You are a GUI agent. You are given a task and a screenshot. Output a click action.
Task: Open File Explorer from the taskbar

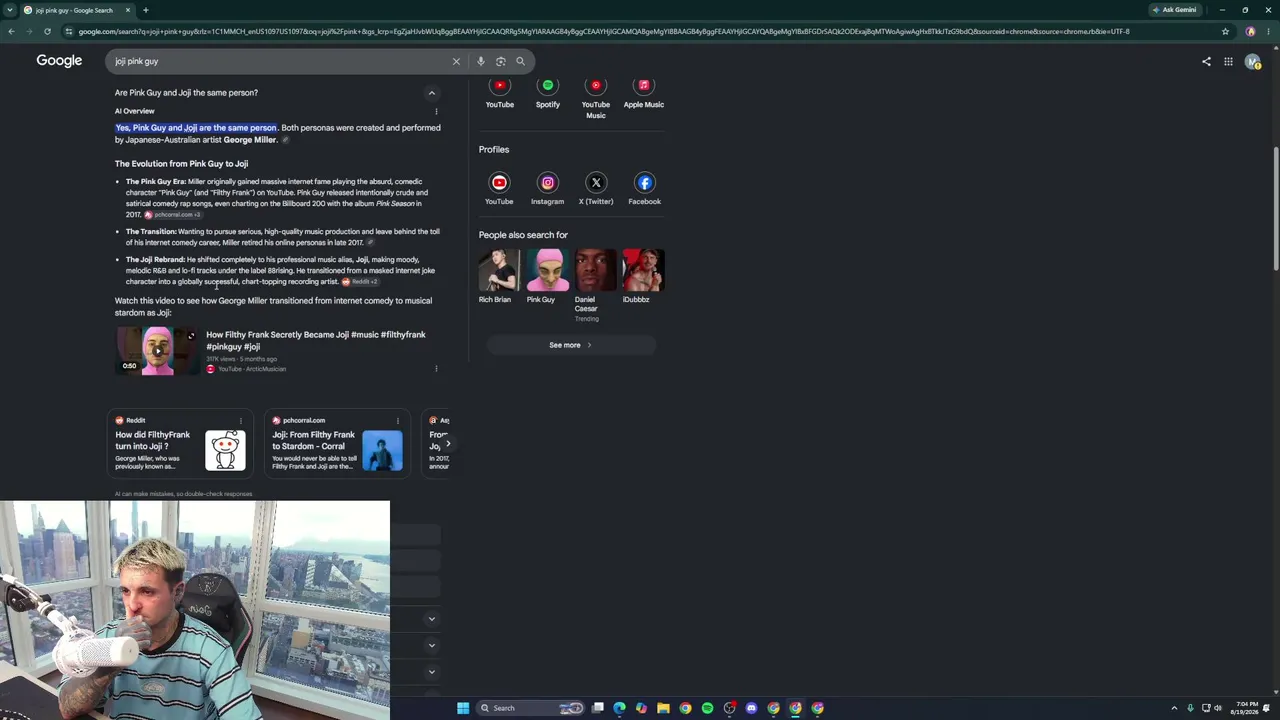663,708
